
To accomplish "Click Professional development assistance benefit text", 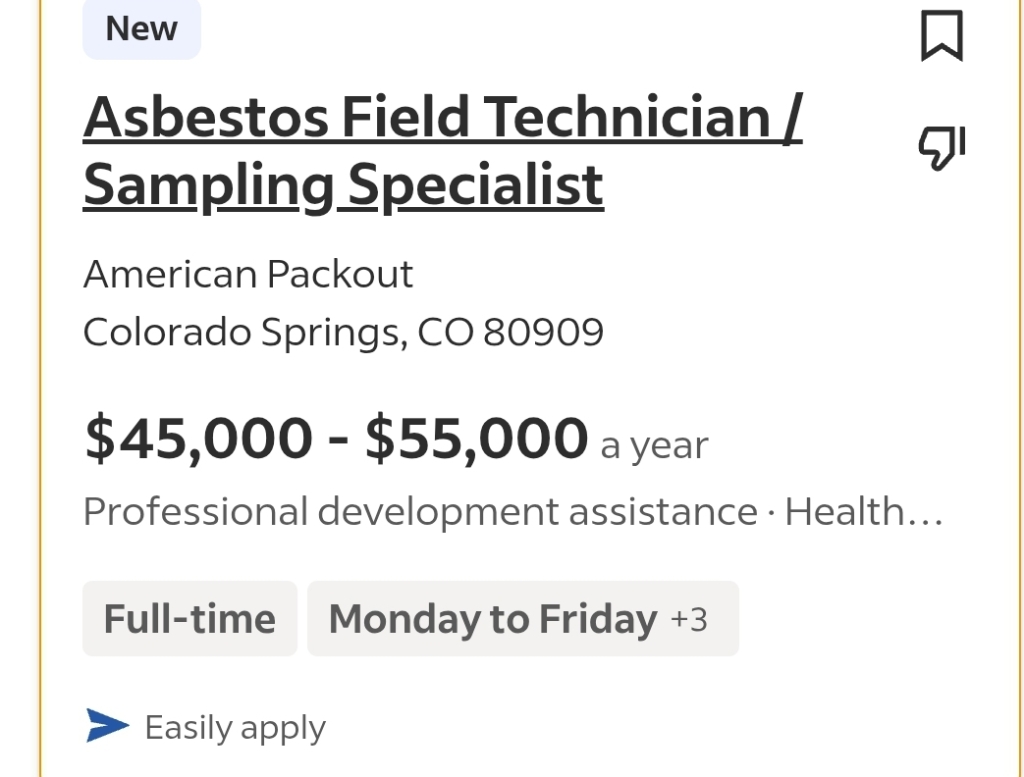I will click(421, 511).
